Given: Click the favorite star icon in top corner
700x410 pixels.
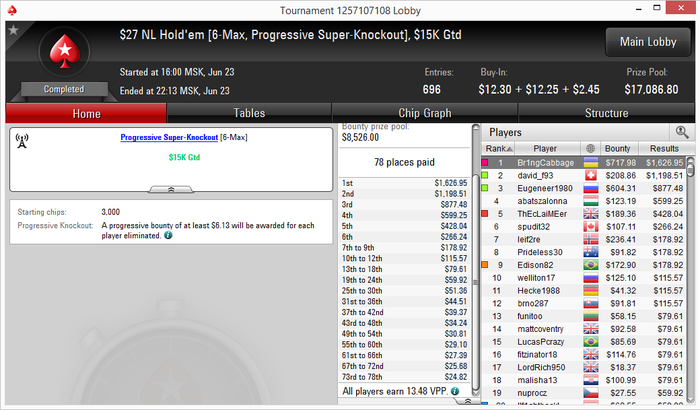Looking at the screenshot, I should pos(13,30).
